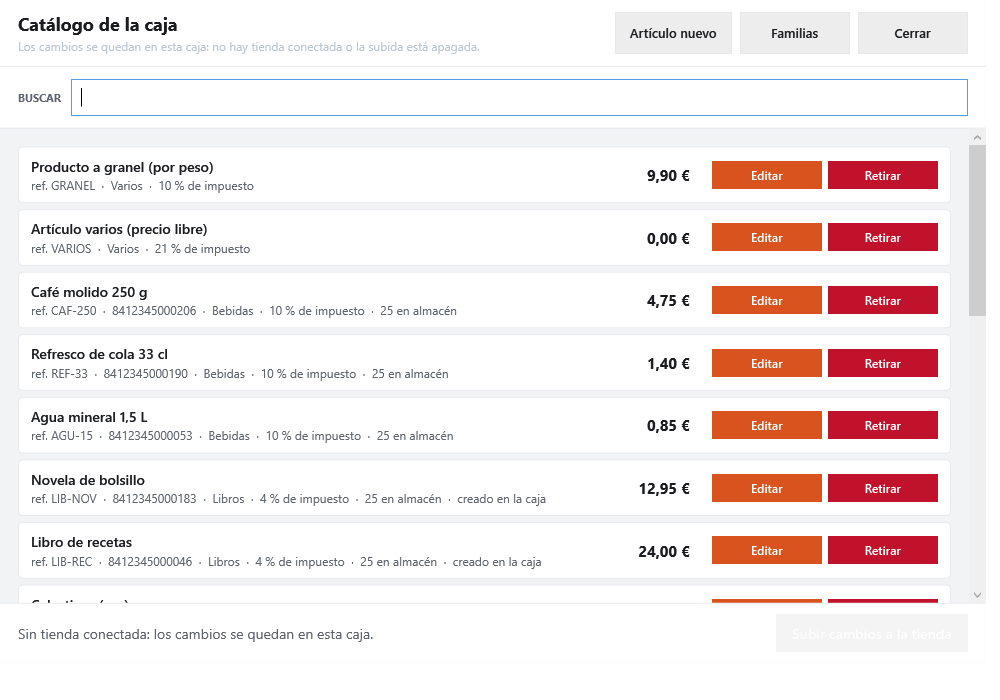This screenshot has width=1000, height=700.
Task: Click the Catálogo de la caja heading
Action: tap(98, 25)
